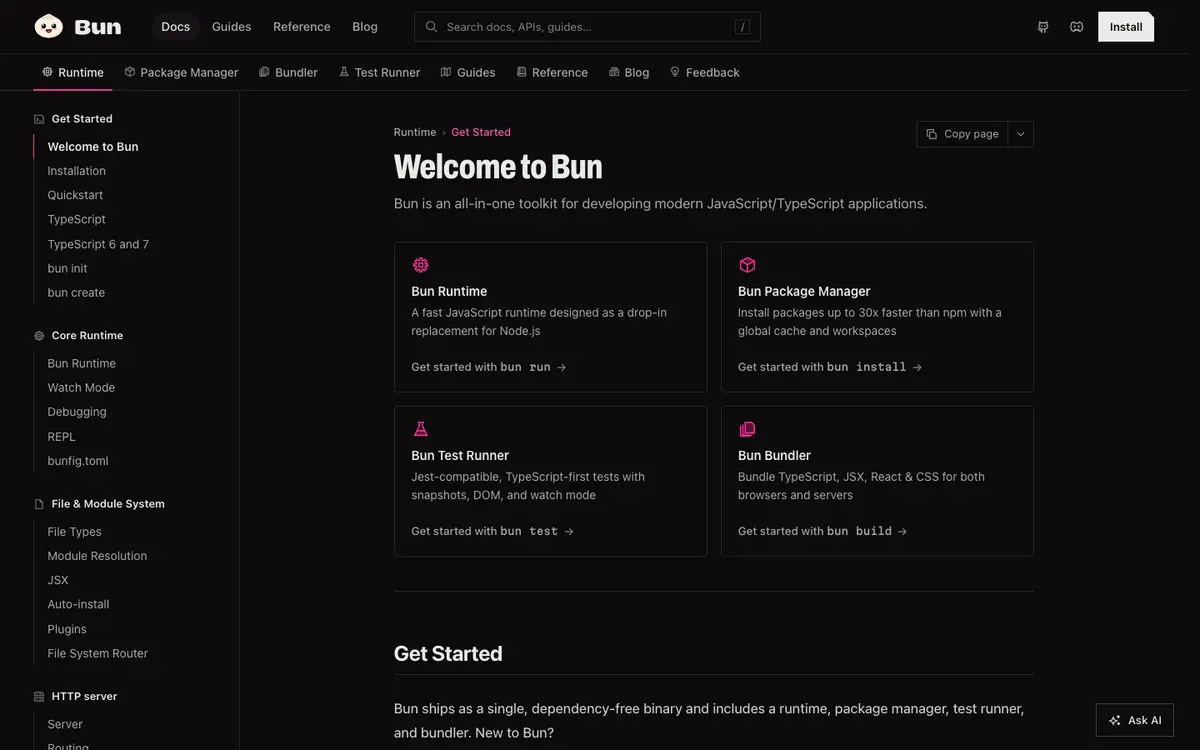Click the Bun Package Manager box icon
Screen dimensions: 1200x750
[747, 265]
